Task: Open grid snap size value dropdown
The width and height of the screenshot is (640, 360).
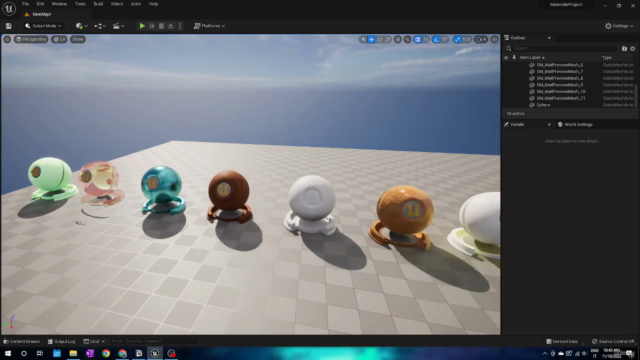Action: click(425, 40)
